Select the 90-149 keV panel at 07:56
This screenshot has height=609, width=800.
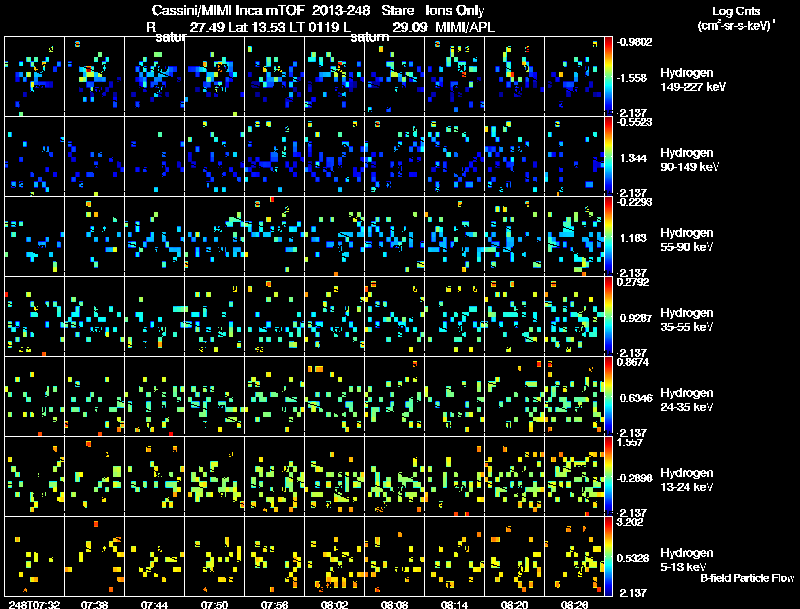[274, 156]
